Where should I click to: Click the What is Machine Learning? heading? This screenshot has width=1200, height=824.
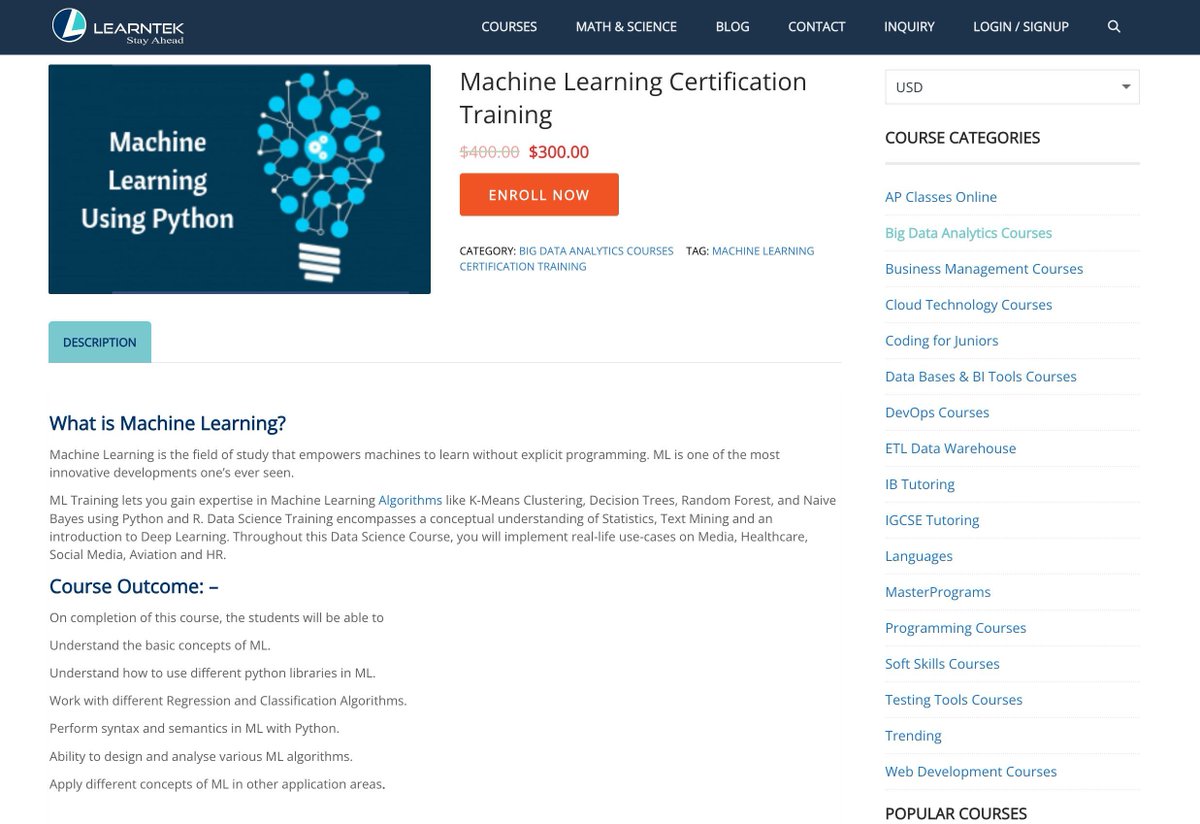click(168, 424)
